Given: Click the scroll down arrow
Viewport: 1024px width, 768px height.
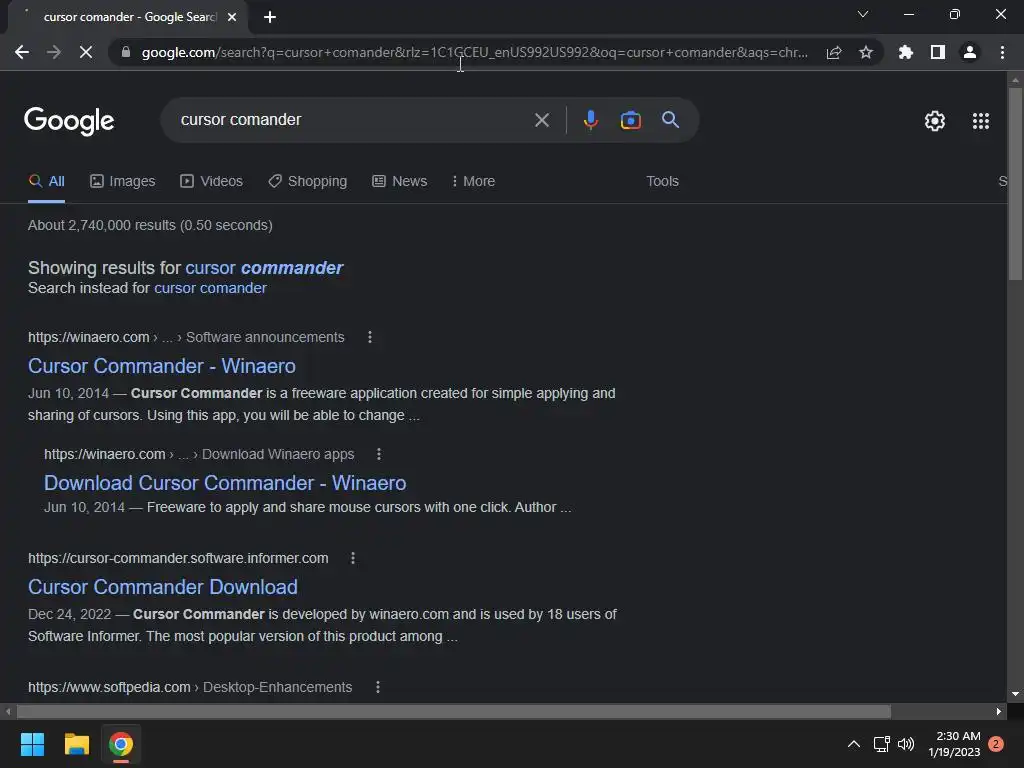Looking at the screenshot, I should point(1015,694).
